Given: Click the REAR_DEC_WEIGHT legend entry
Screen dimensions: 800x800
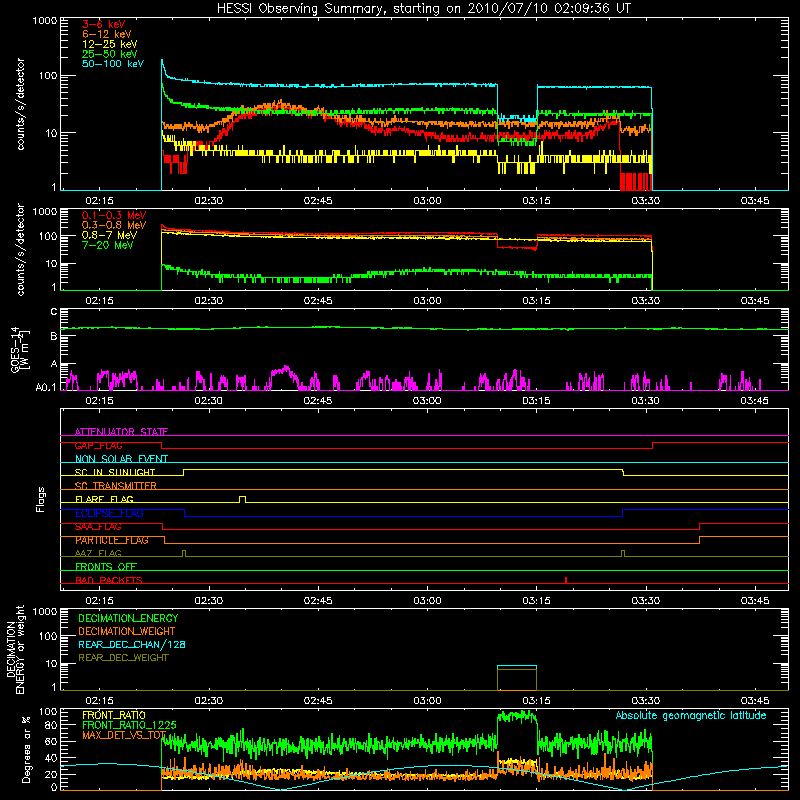Looking at the screenshot, I should pyautogui.click(x=123, y=658).
